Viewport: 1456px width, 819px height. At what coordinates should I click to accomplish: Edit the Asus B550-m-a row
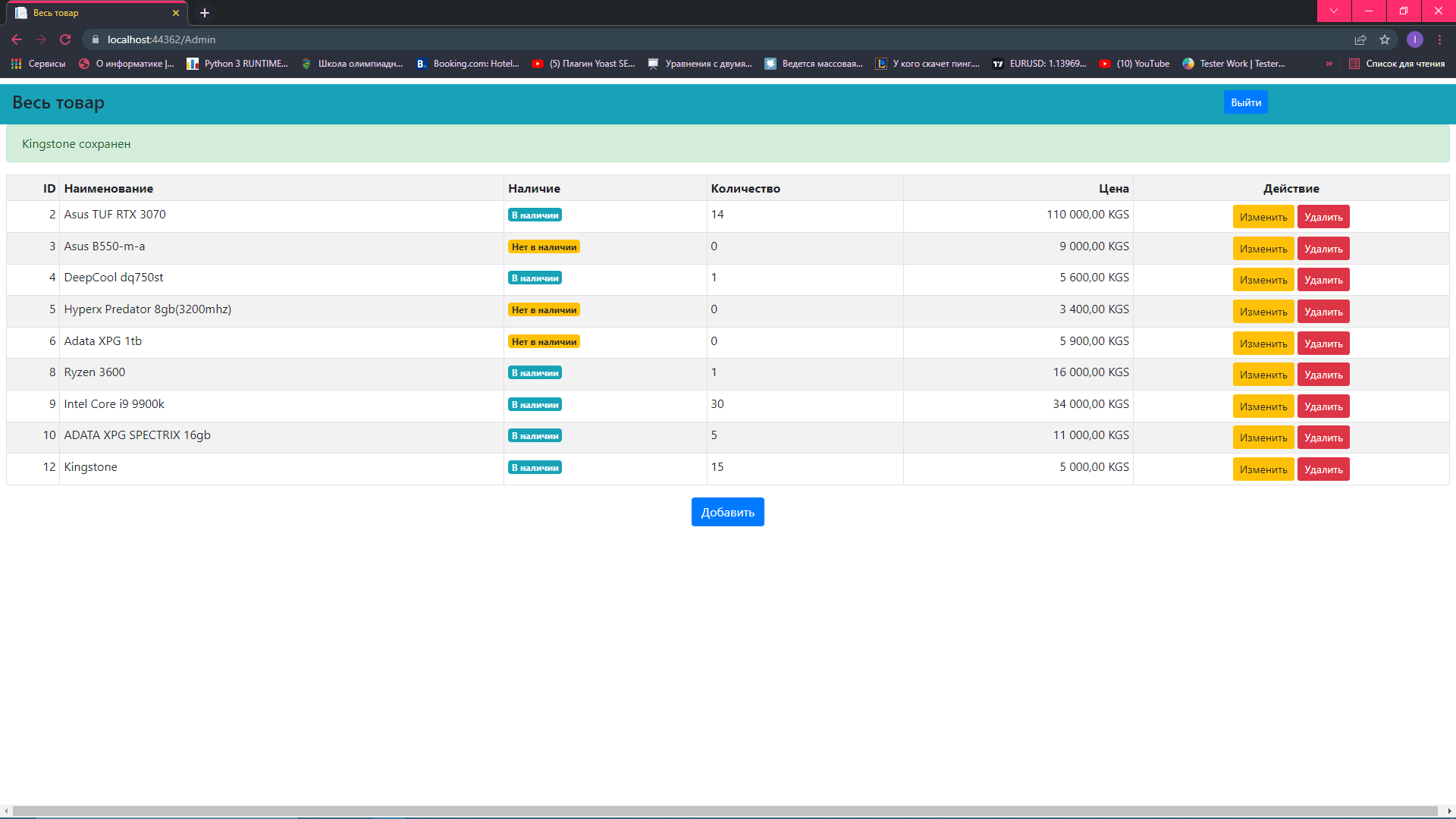(1263, 249)
